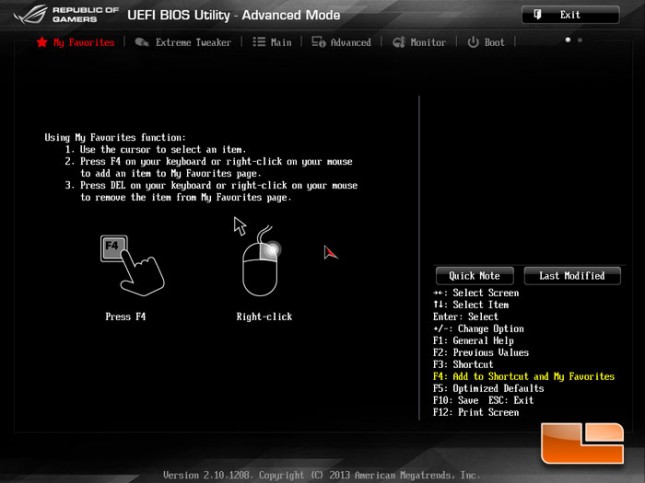Open the Advanced tab
Viewport: 645px width, 483px height.
click(341, 42)
